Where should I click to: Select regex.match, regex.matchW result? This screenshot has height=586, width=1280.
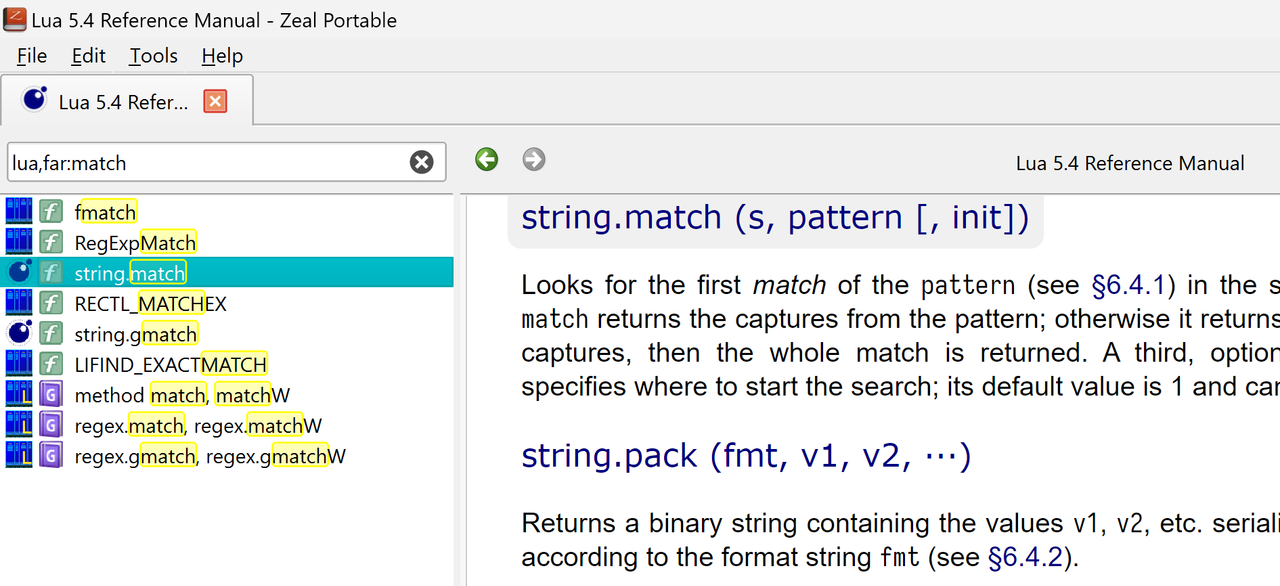(227, 425)
